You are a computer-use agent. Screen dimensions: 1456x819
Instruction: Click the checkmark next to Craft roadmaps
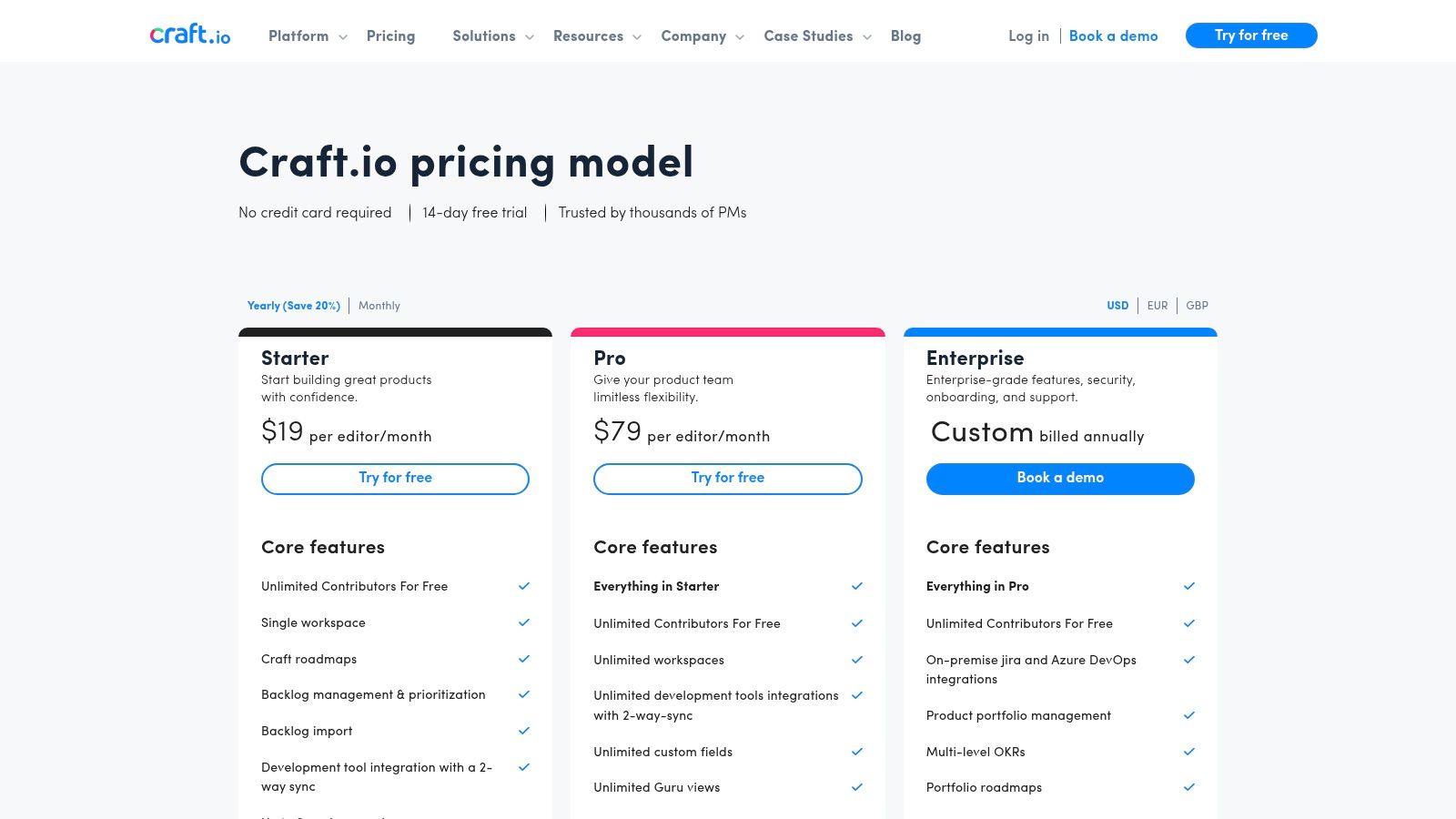click(523, 659)
